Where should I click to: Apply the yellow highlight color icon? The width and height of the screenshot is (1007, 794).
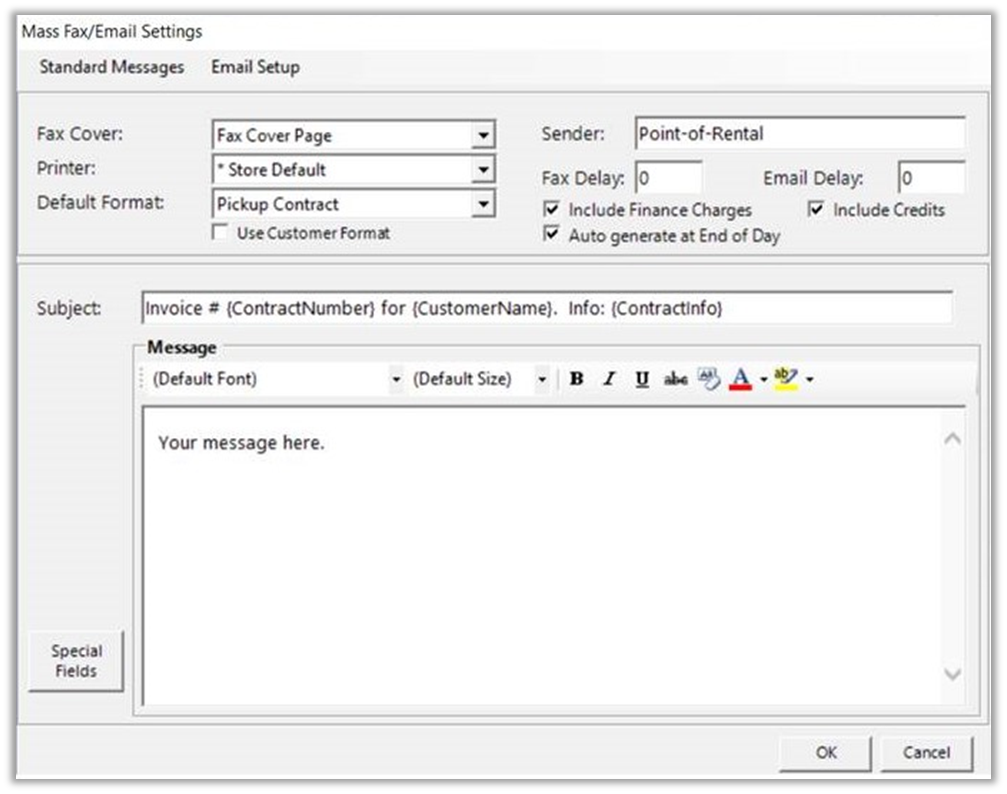click(786, 379)
